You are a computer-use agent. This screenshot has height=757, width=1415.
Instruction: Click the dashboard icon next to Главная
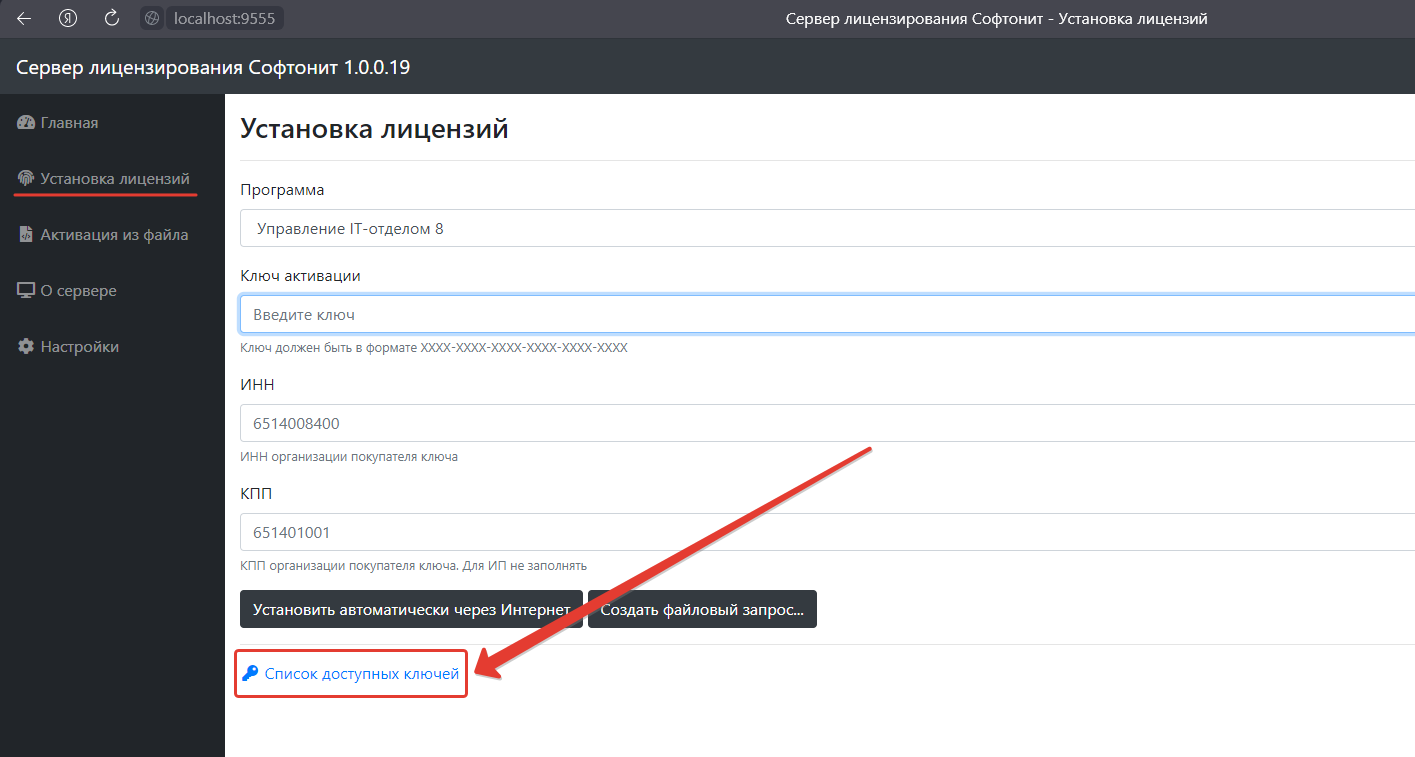(x=26, y=123)
